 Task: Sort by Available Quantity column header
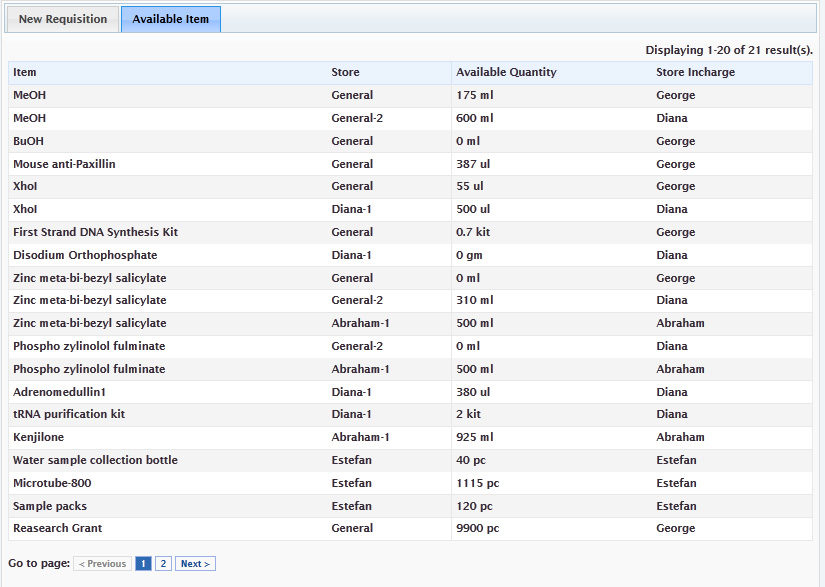506,72
